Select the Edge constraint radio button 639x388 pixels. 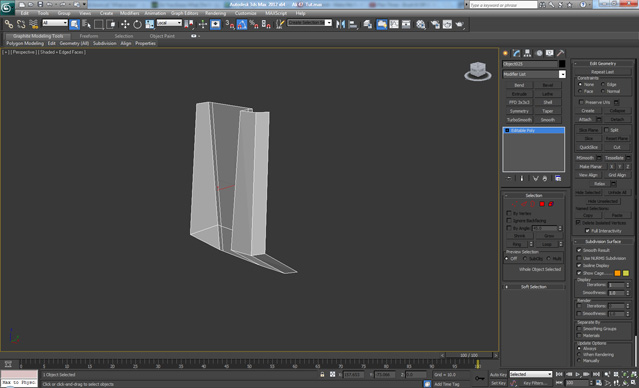pos(603,84)
